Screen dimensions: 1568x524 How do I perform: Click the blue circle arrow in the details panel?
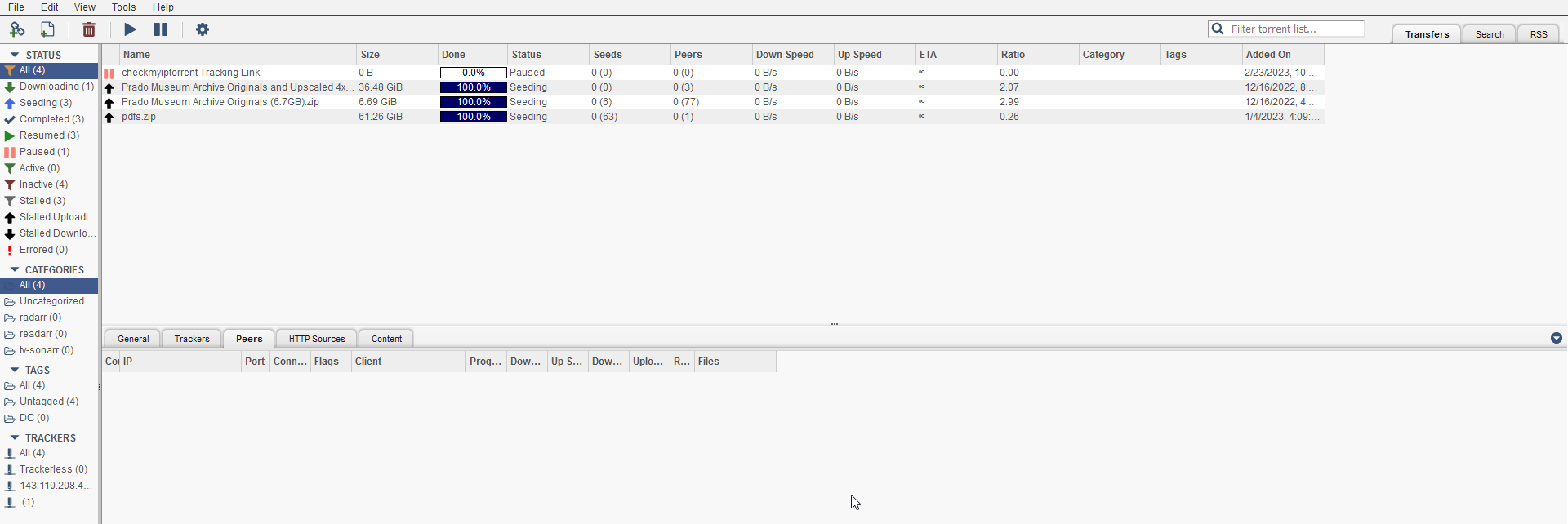tap(1556, 338)
